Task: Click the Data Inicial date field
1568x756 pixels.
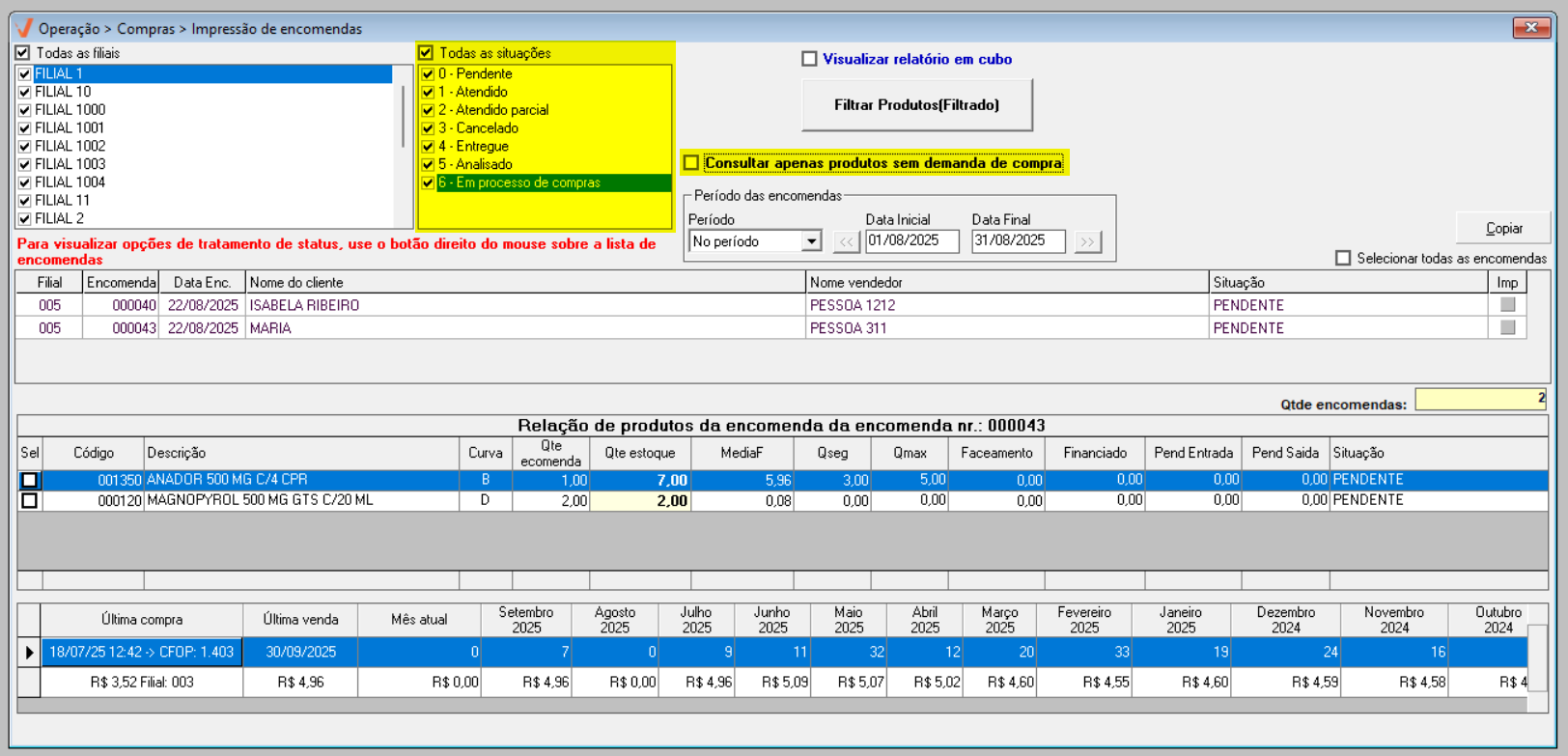Action: (x=911, y=240)
